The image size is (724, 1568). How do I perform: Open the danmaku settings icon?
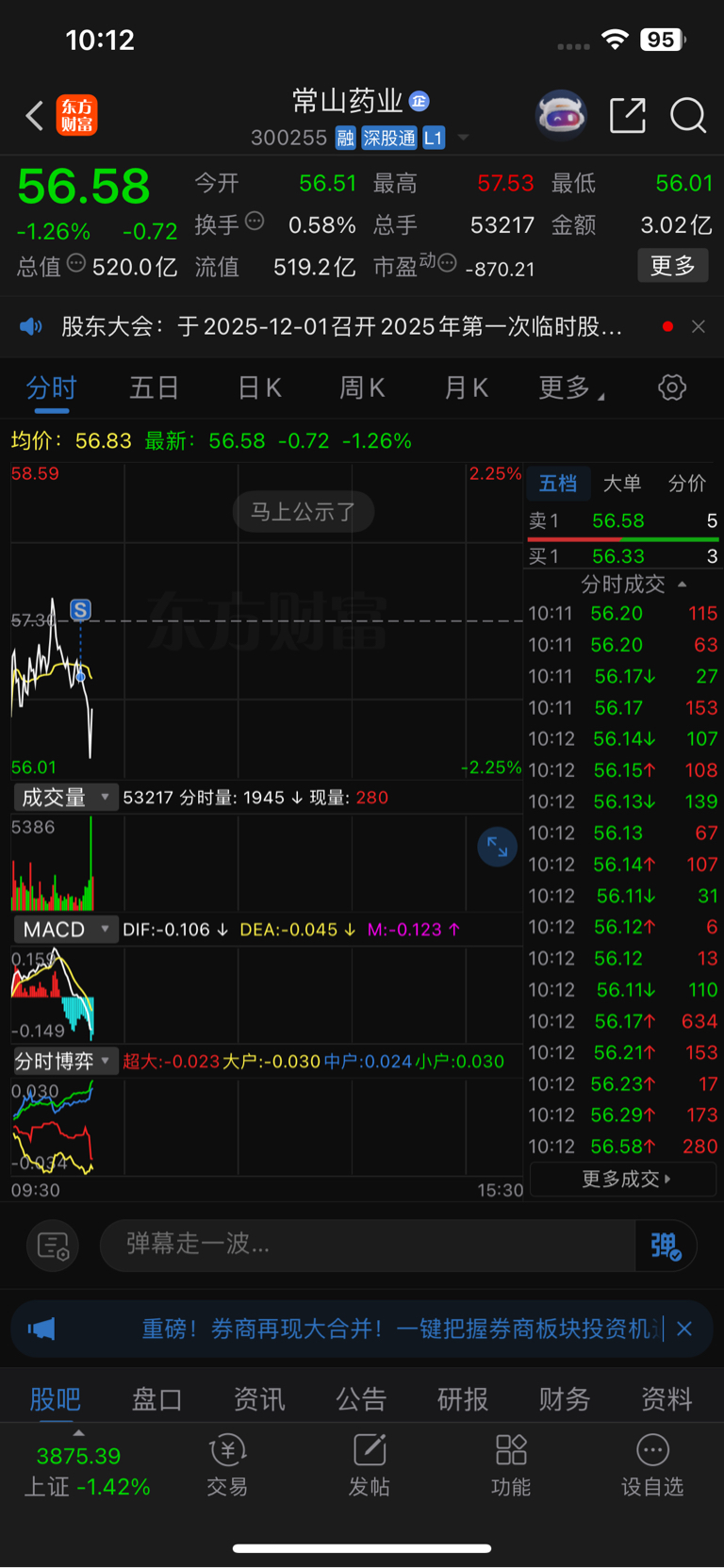[53, 1246]
